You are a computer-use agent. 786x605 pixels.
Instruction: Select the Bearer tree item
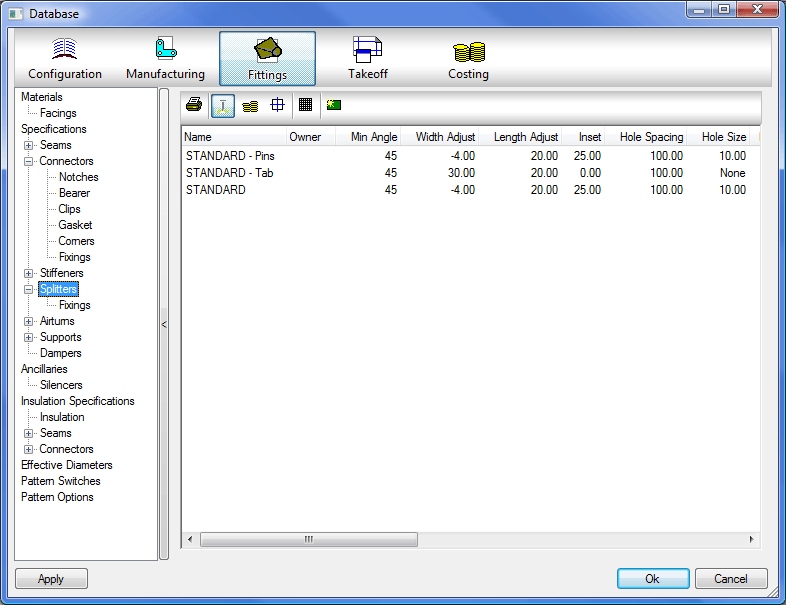(x=74, y=193)
